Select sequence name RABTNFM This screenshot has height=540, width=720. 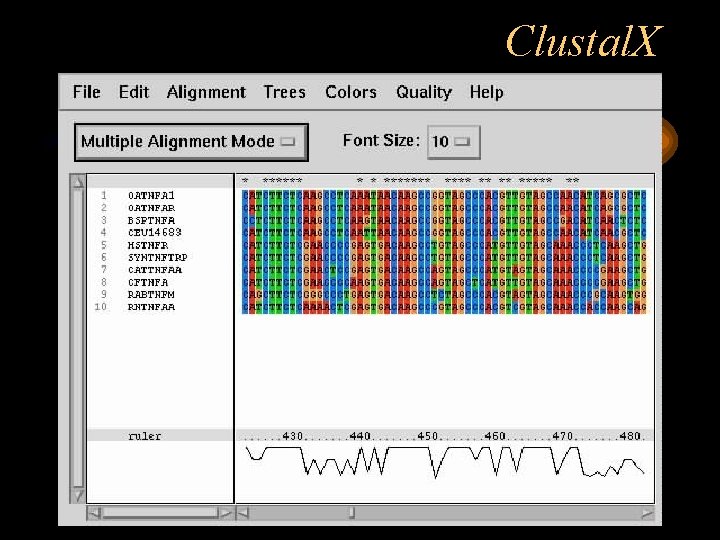(x=151, y=294)
